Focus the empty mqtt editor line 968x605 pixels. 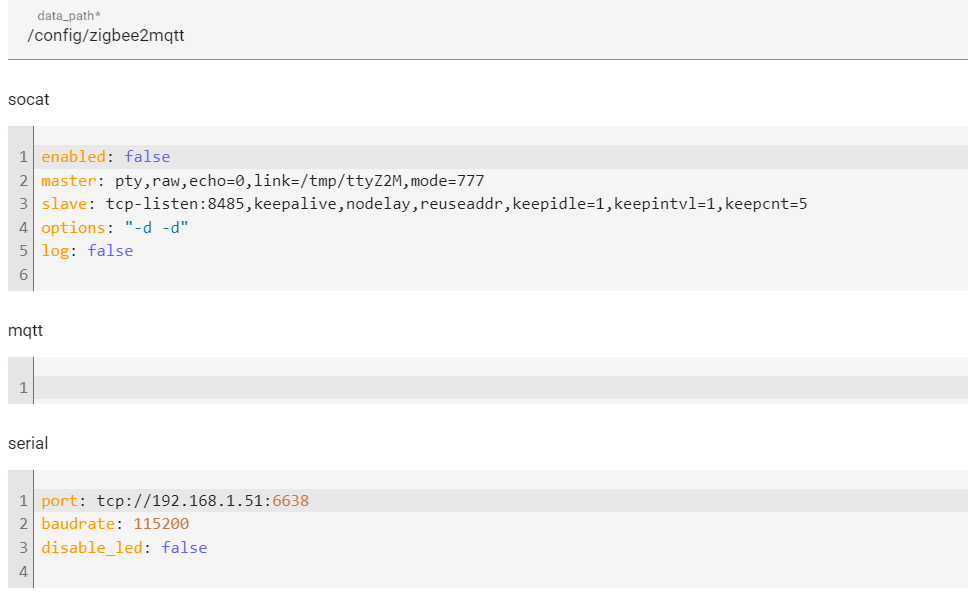400,388
